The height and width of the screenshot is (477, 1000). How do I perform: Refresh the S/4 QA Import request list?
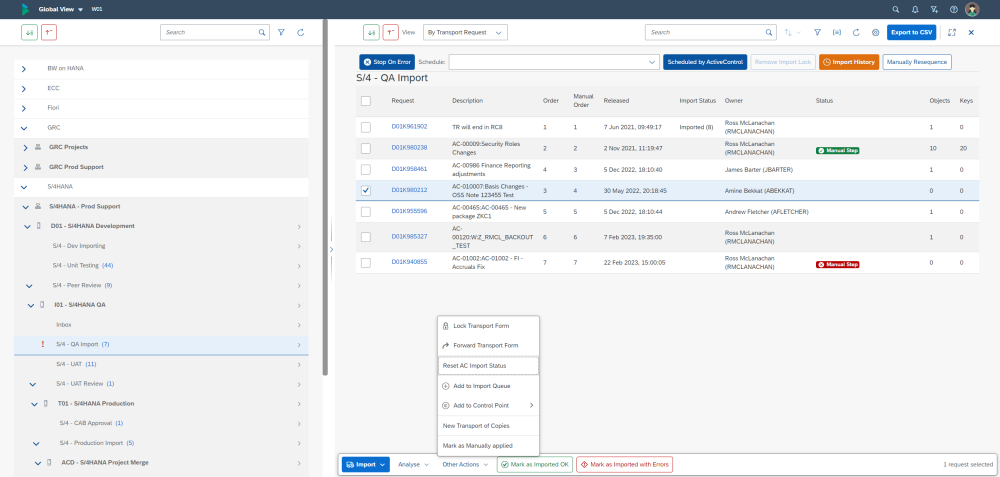(x=856, y=32)
